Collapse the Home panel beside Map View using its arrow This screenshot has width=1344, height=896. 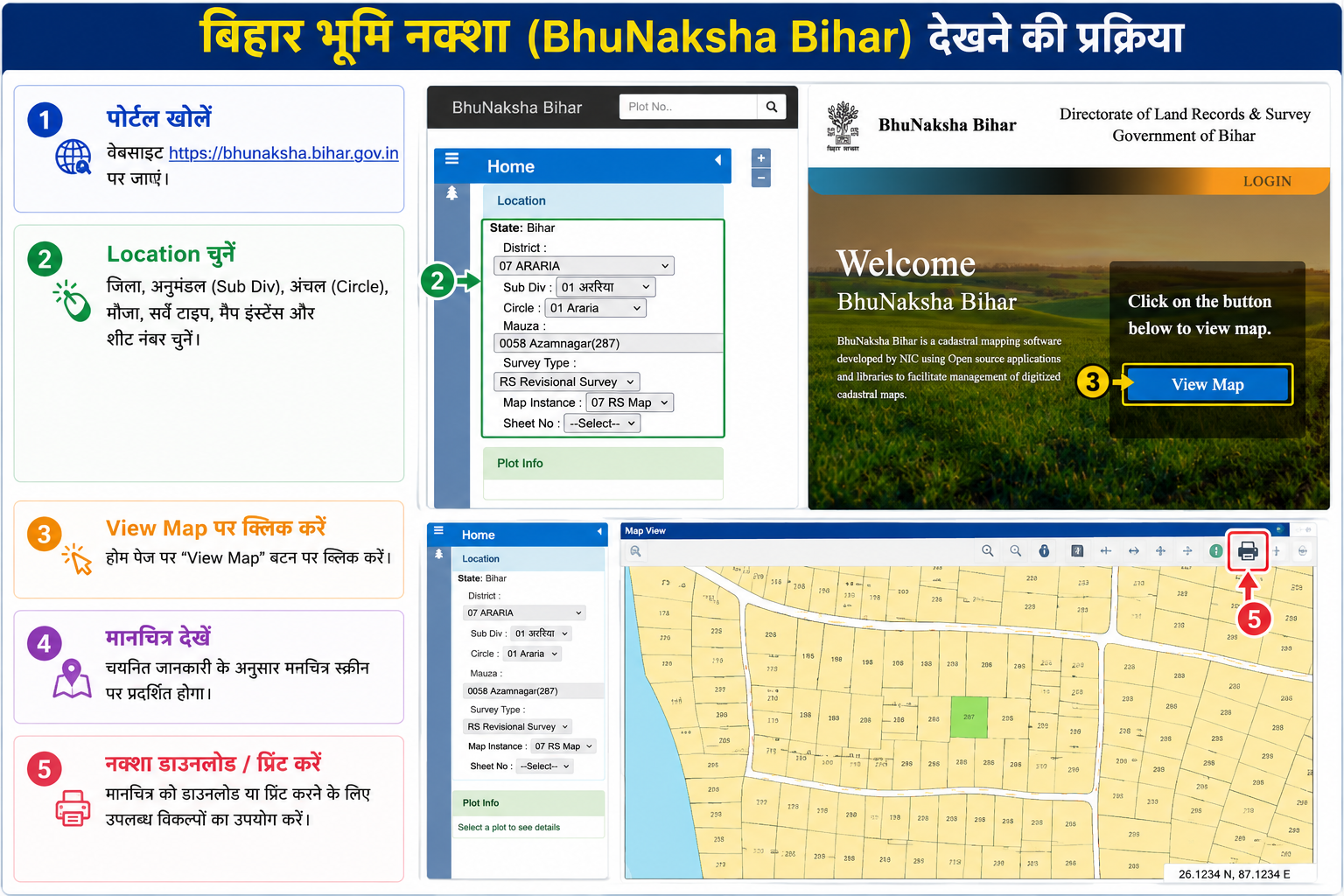tap(599, 531)
